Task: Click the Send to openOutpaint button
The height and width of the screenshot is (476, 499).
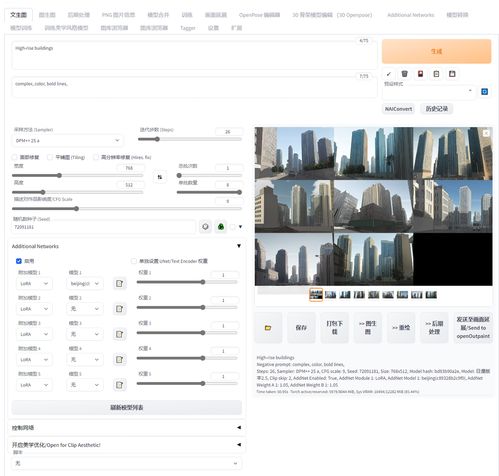Action: [473, 328]
